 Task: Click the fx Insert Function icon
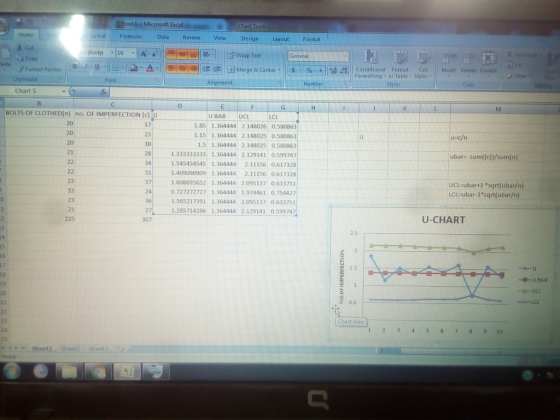[x=103, y=92]
